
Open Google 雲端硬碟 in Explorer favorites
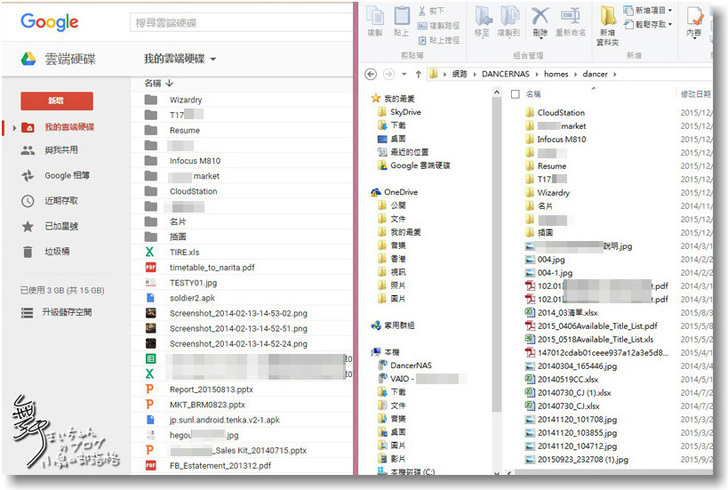[x=420, y=165]
